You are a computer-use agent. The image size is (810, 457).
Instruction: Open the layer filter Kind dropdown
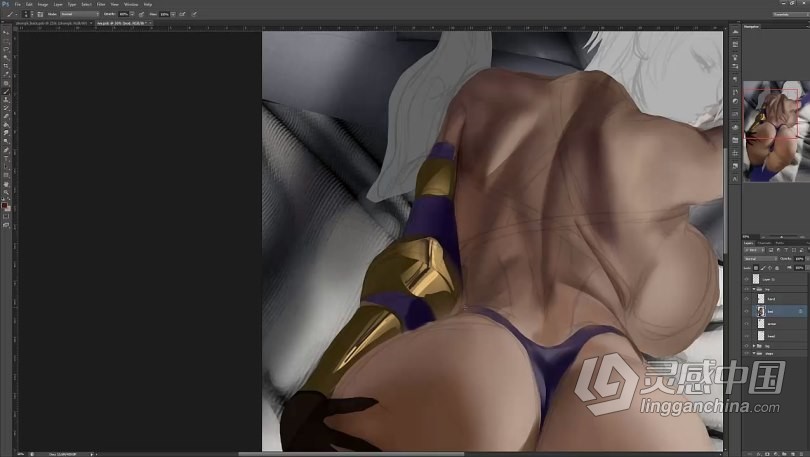pos(753,250)
